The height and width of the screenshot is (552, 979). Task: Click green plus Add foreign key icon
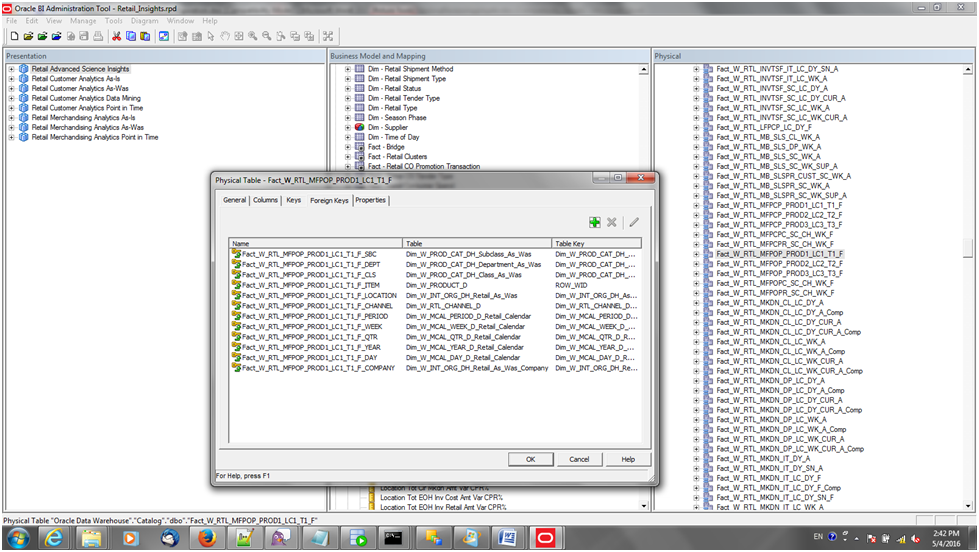tap(594, 222)
